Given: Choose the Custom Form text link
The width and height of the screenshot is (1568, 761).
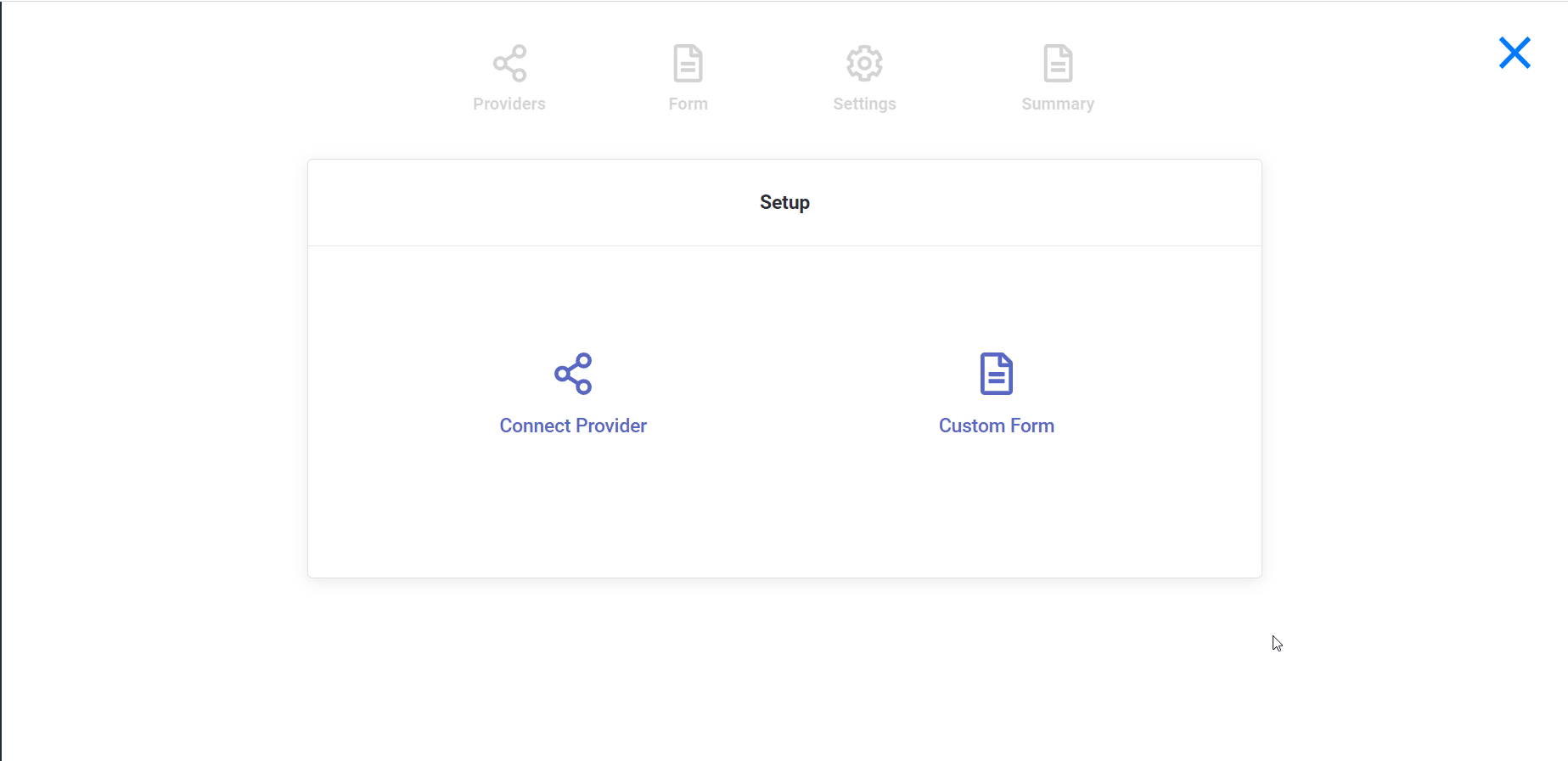Looking at the screenshot, I should (x=996, y=426).
